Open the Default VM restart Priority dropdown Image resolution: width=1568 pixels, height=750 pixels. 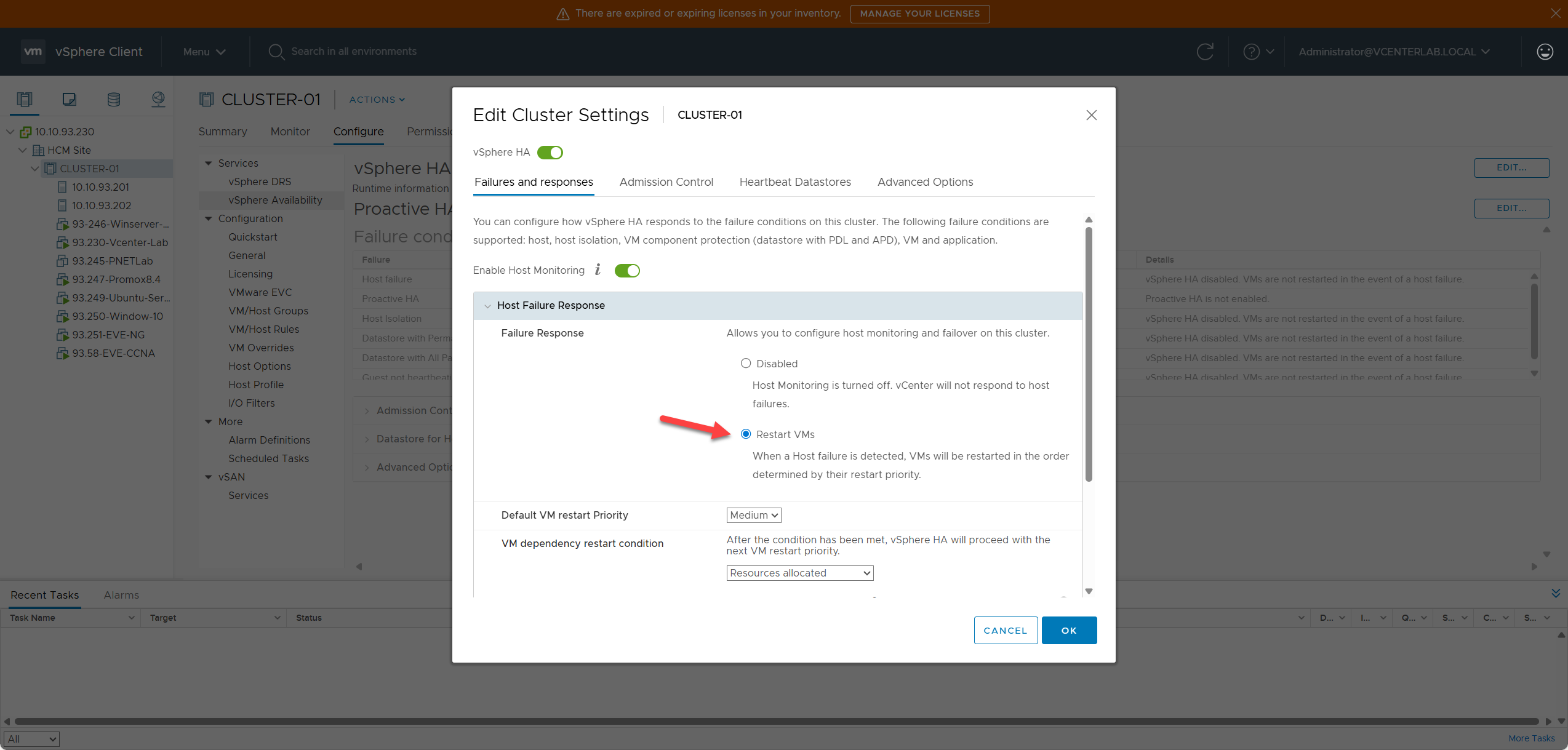pos(753,515)
